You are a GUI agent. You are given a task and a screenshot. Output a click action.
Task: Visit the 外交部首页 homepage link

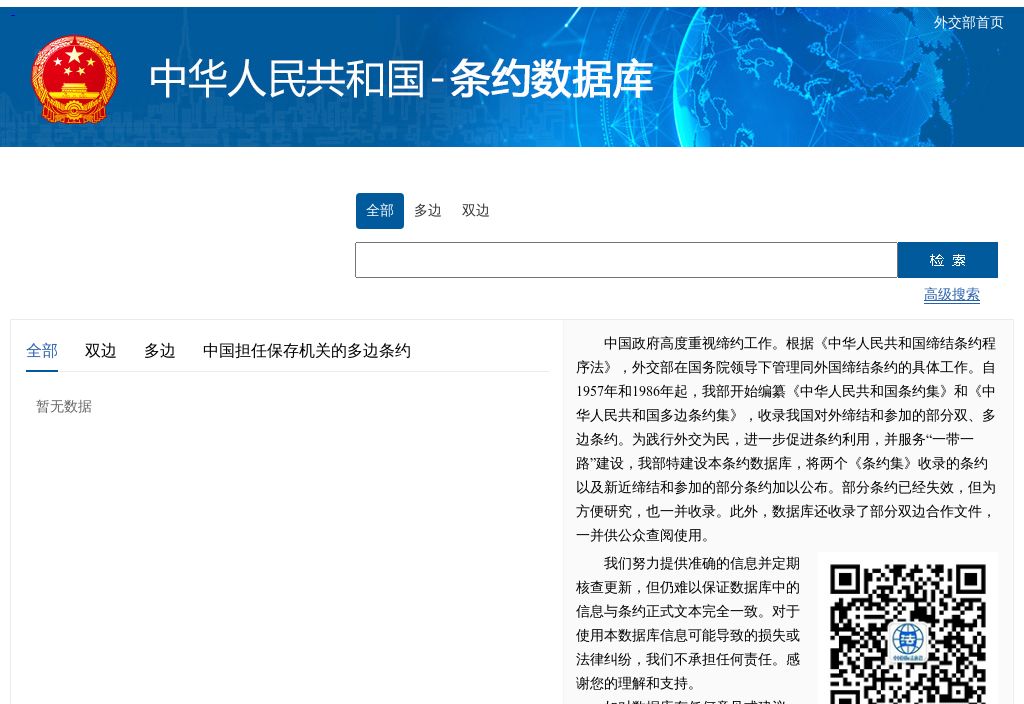967,22
